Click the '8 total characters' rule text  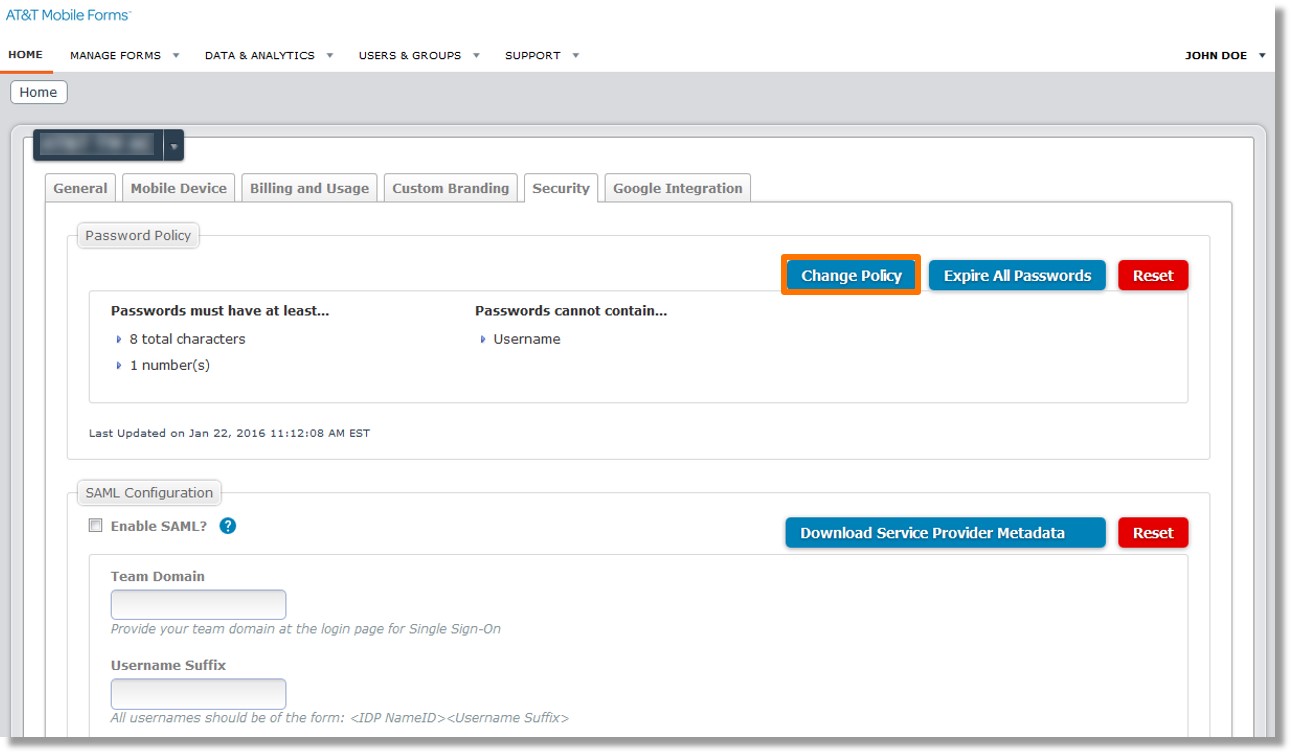187,339
